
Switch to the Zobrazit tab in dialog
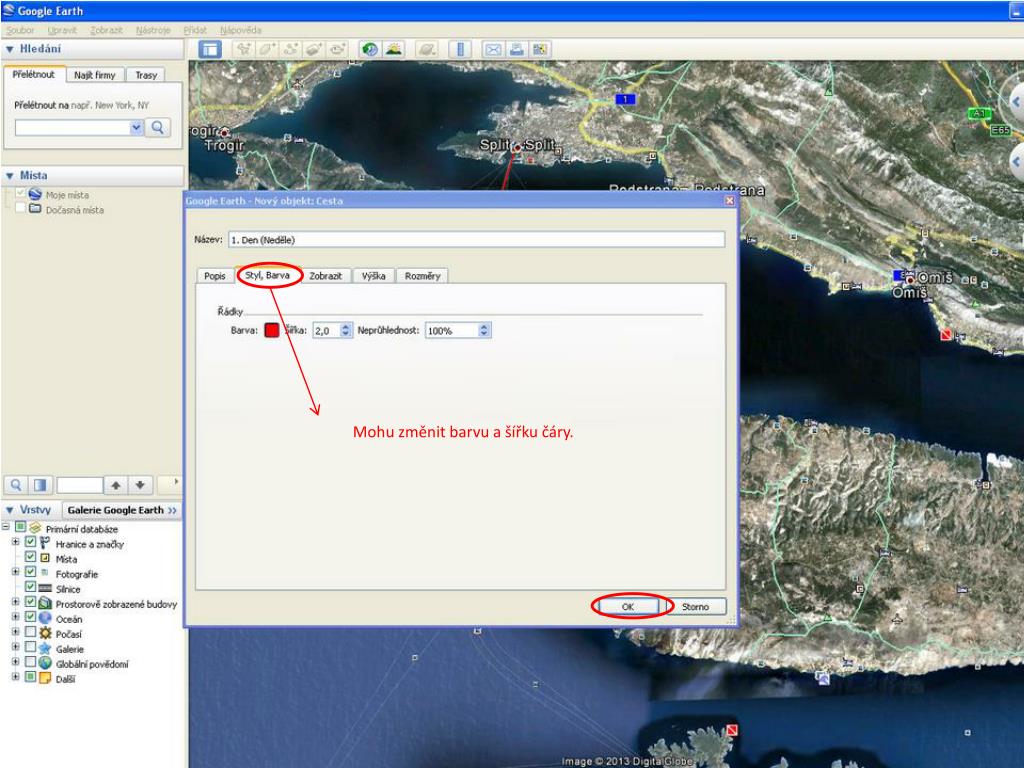coord(326,276)
